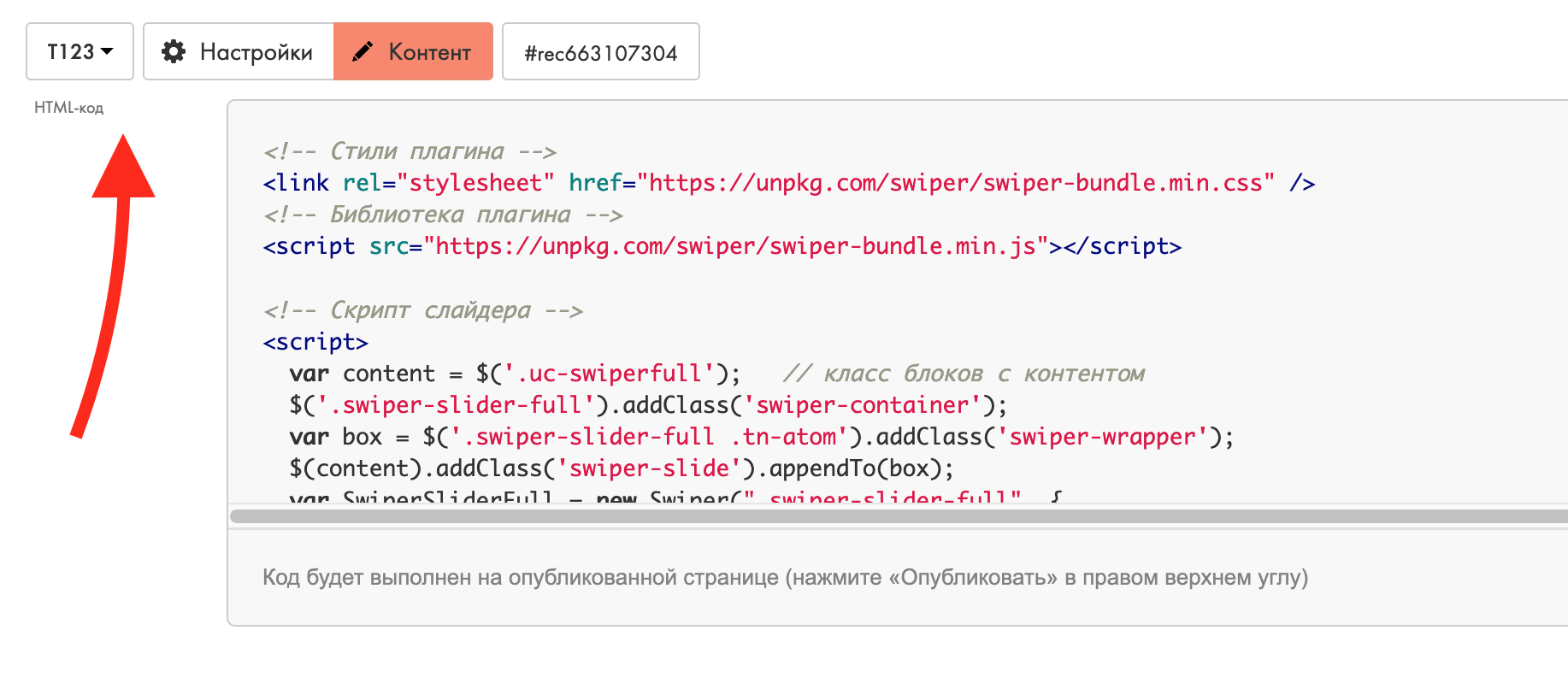Click the 'класс блоков с контентом' comment

[x=964, y=374]
